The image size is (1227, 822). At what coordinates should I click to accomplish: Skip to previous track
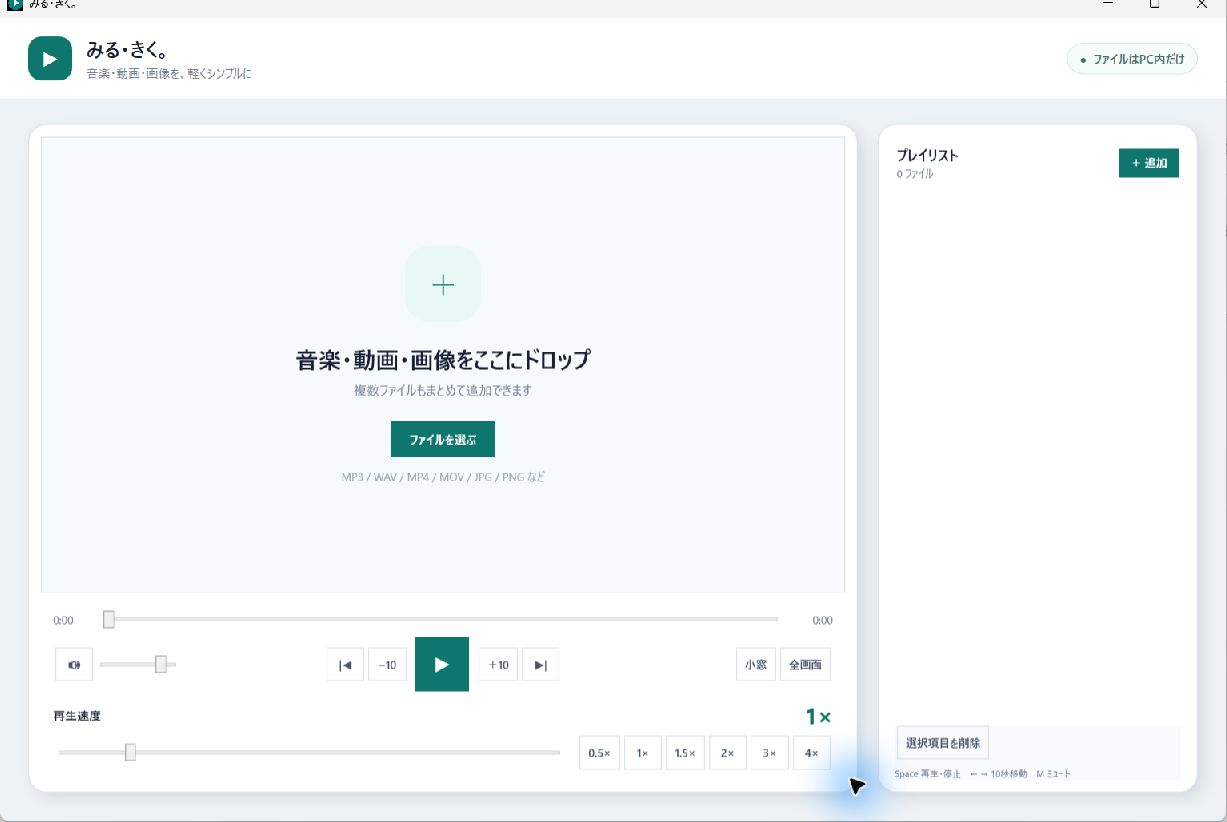click(x=345, y=665)
